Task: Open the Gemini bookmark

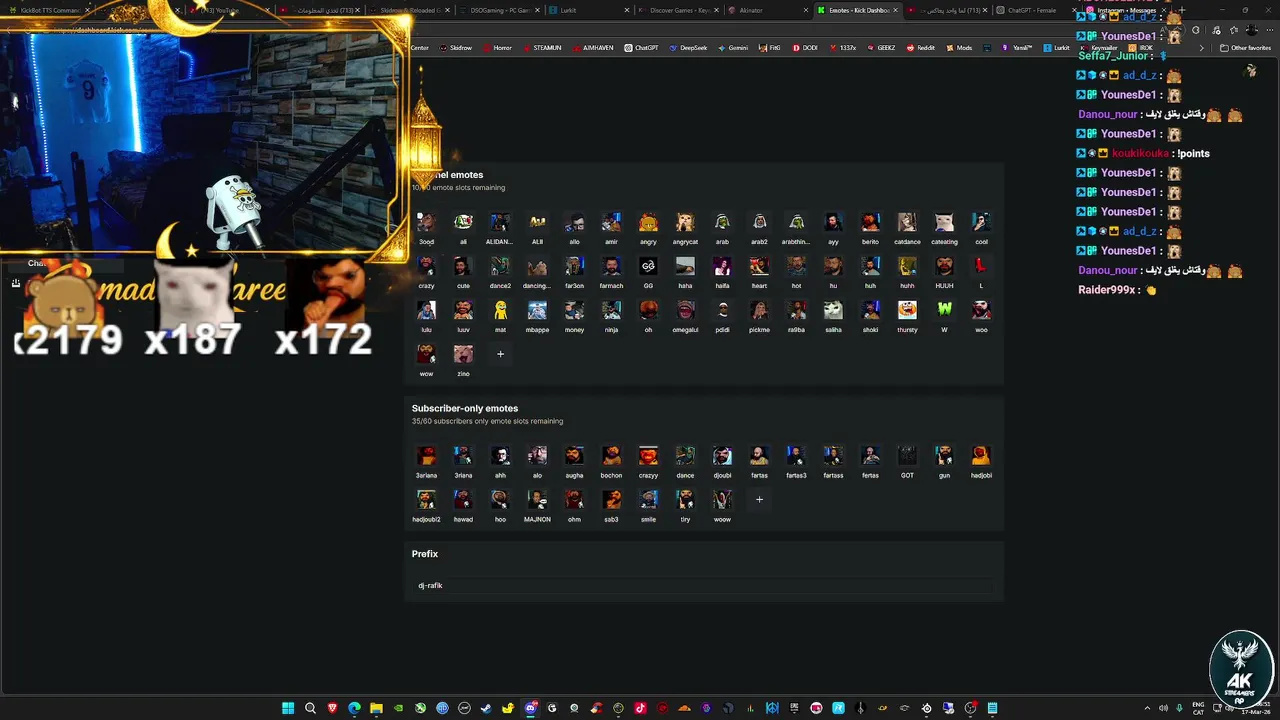Action: 732,48
